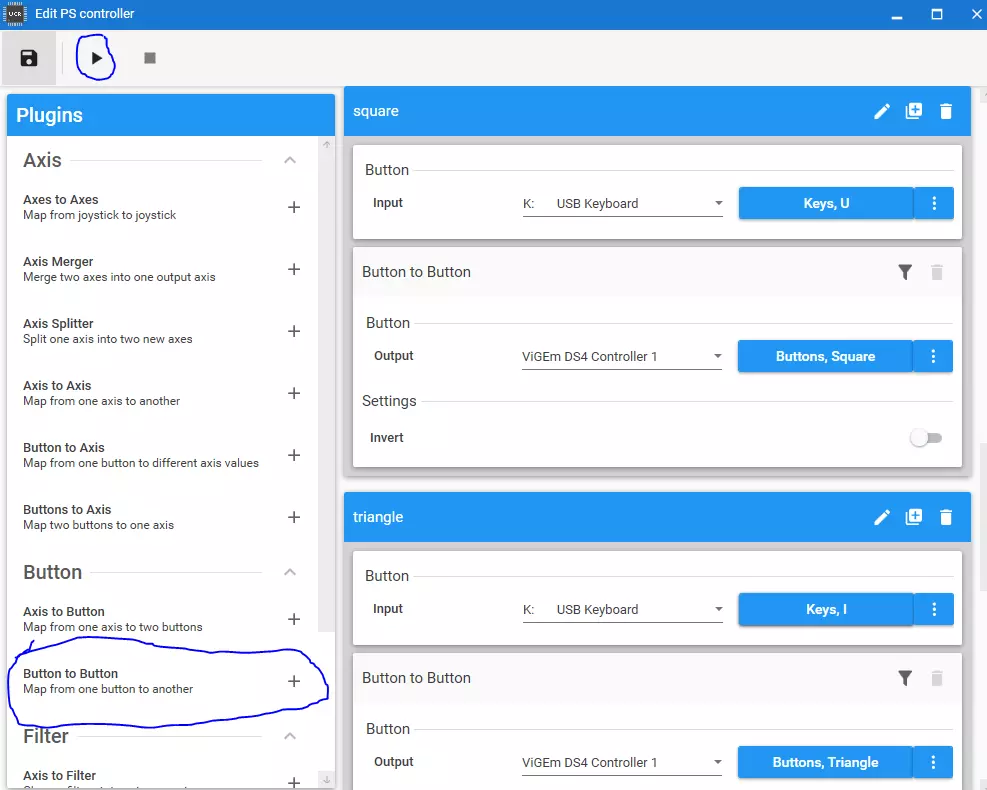Open square's USB Keyboard input device dropdown
The width and height of the screenshot is (987, 790).
[623, 203]
